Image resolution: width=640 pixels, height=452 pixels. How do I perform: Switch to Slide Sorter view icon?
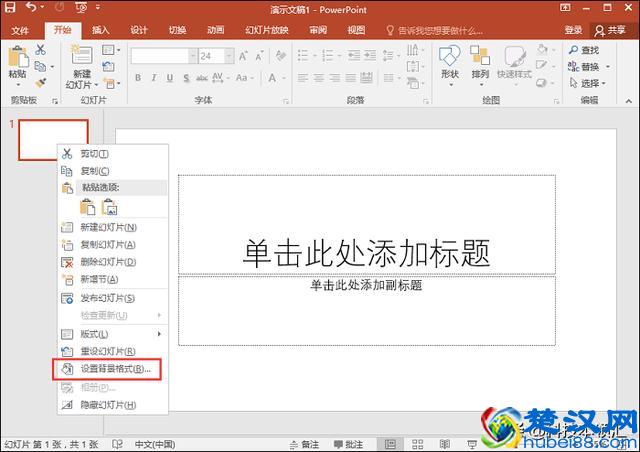(417, 444)
